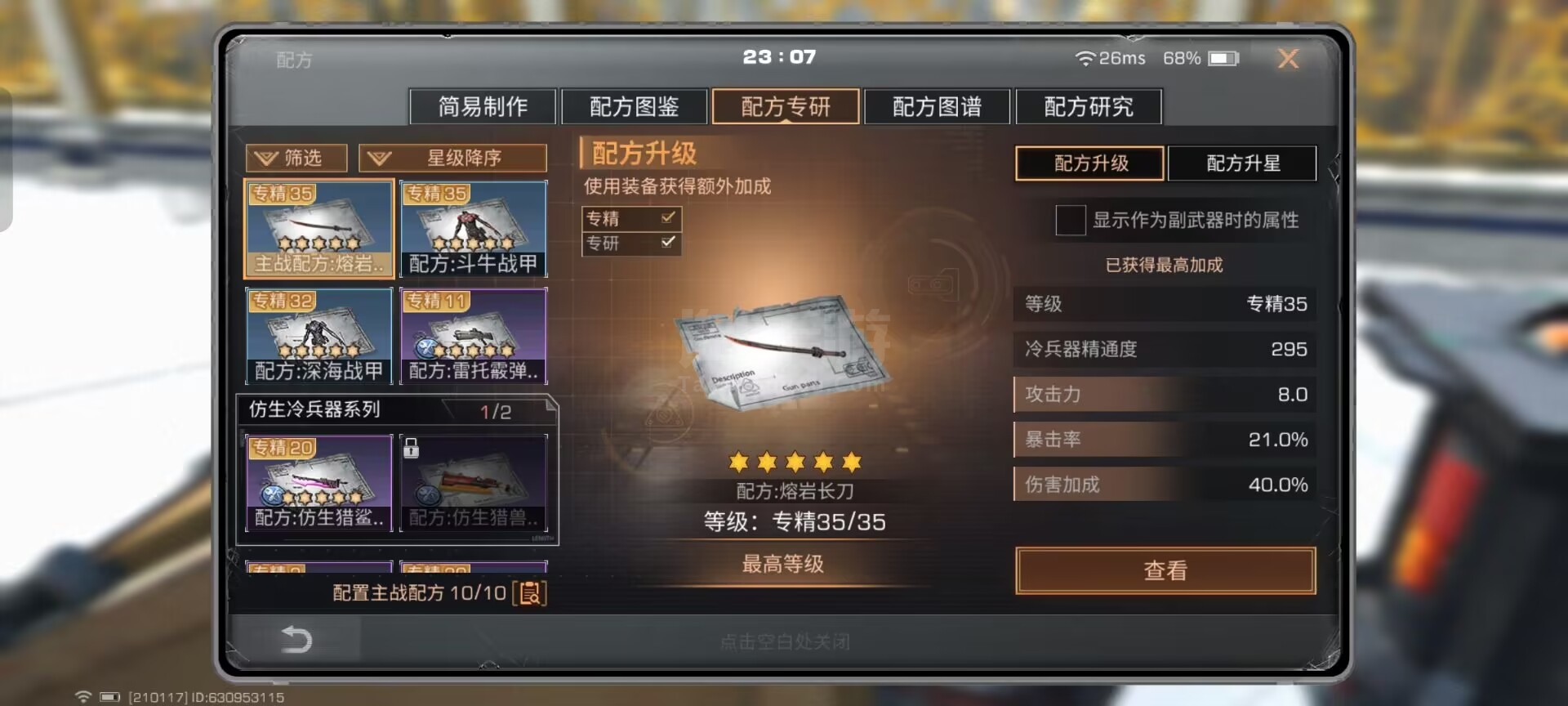Screen dimensions: 1568x706
Task: Choose the 深海战甲 recipe icon
Action: tap(319, 336)
